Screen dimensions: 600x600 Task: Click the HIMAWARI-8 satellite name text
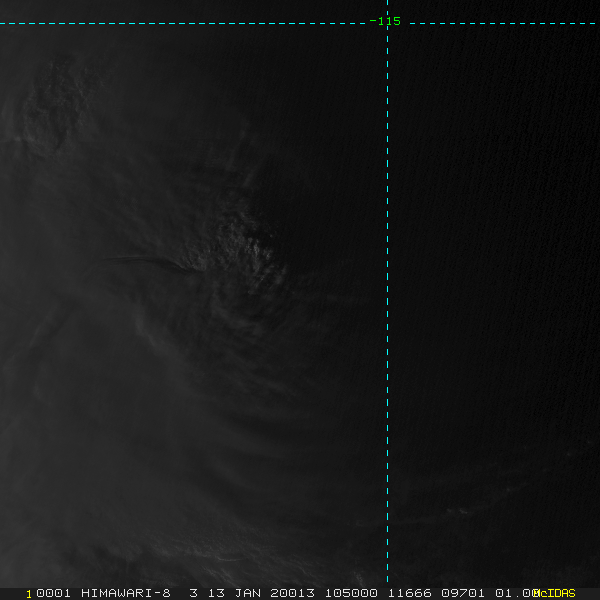pyautogui.click(x=126, y=593)
